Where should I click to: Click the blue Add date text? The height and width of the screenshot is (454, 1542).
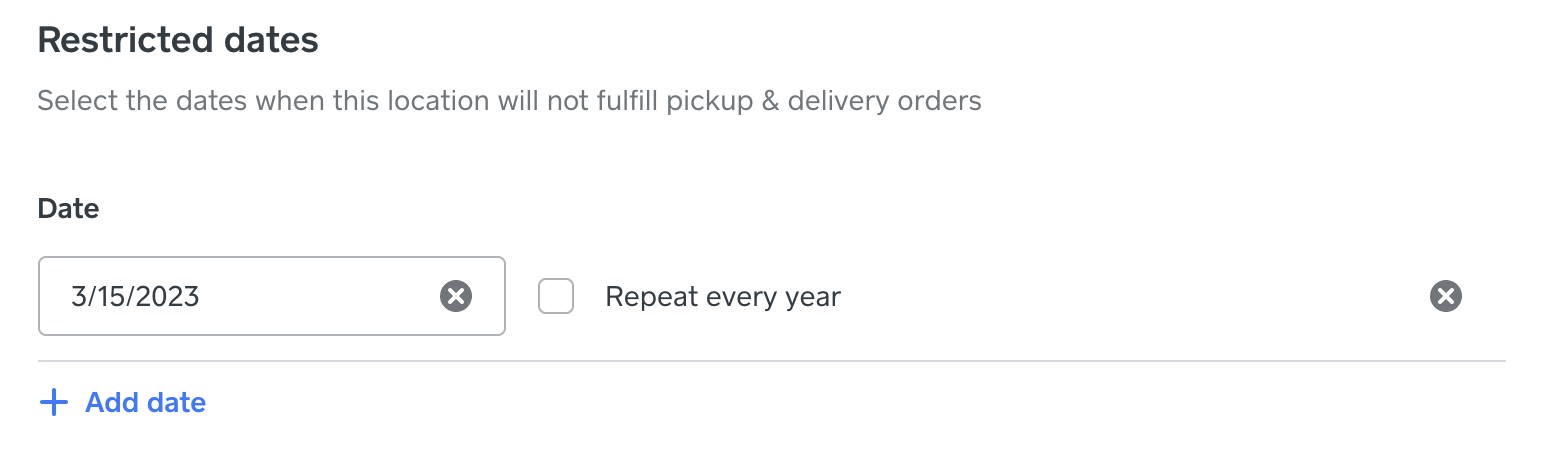[145, 403]
